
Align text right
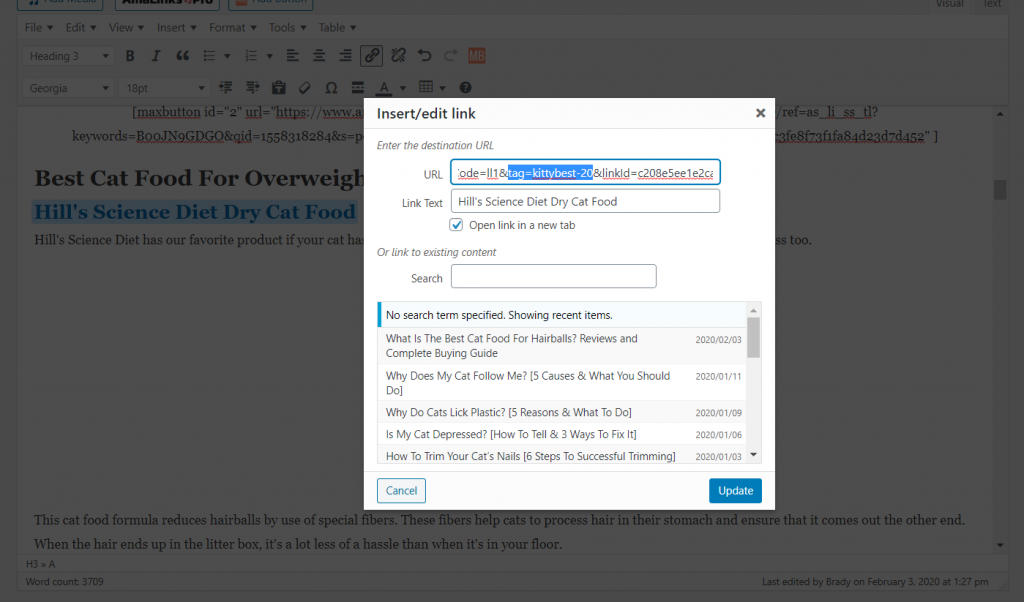tap(345, 56)
